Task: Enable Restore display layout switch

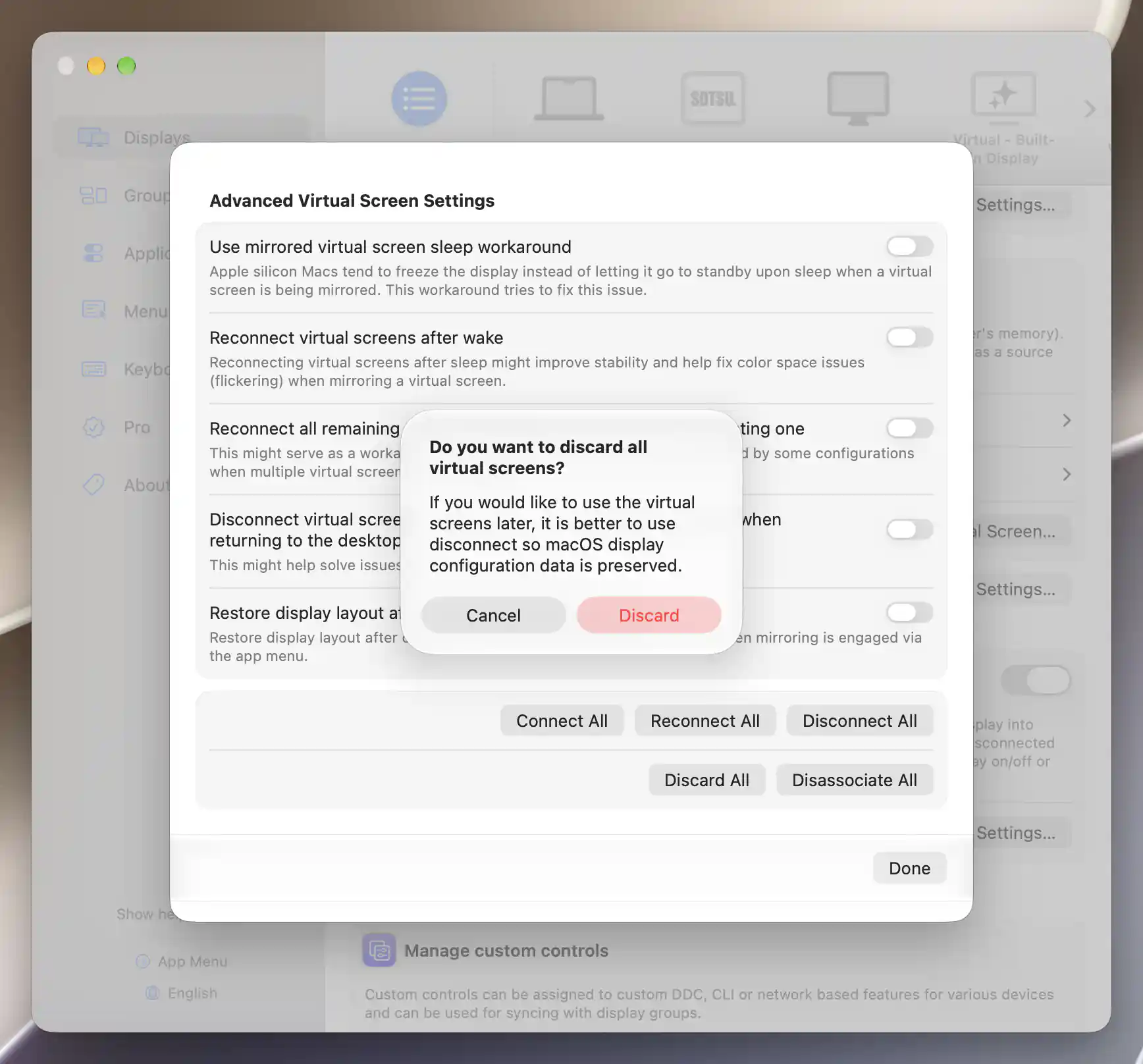Action: tap(909, 612)
